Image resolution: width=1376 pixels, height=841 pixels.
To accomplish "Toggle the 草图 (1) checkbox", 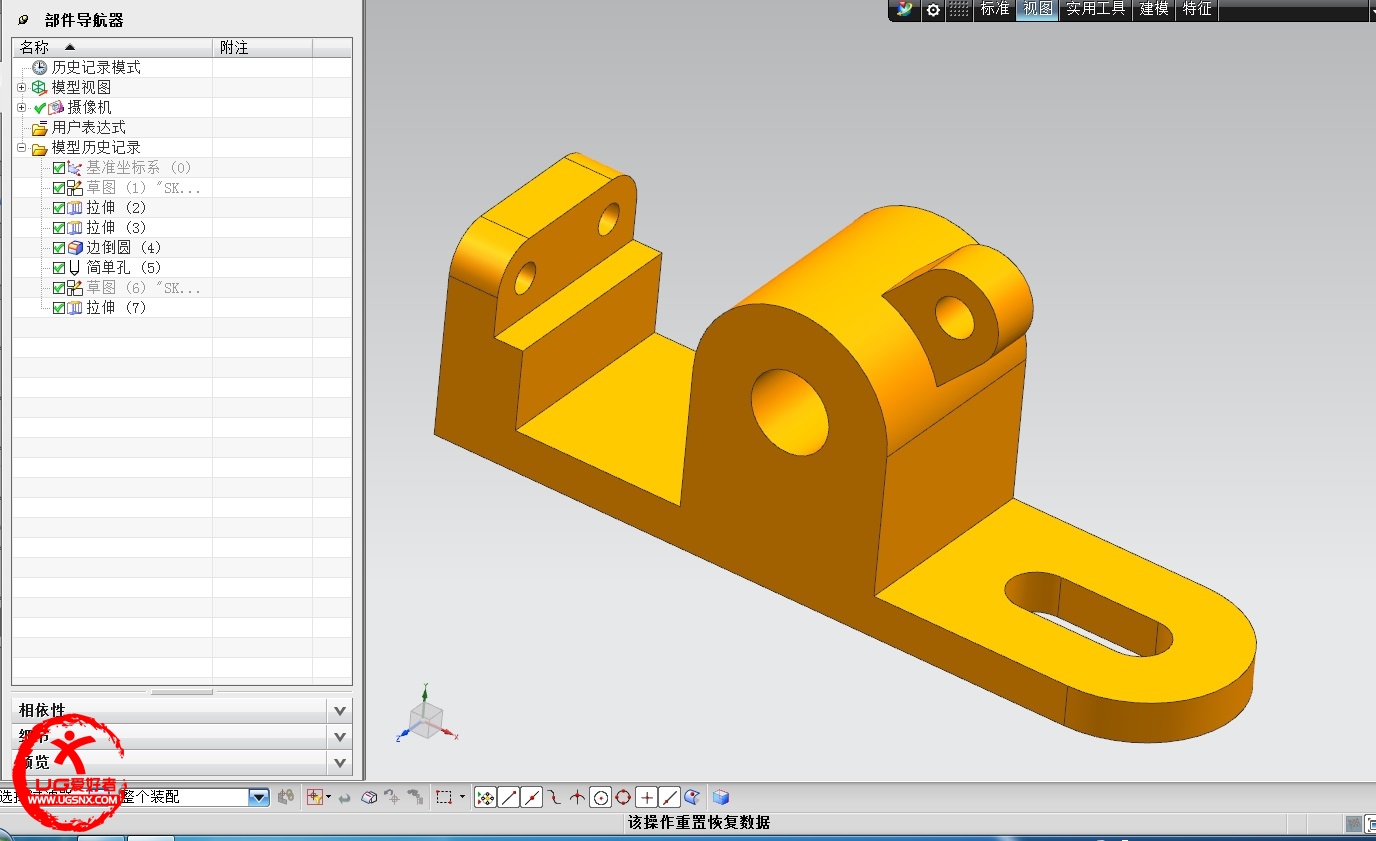I will 59,187.
